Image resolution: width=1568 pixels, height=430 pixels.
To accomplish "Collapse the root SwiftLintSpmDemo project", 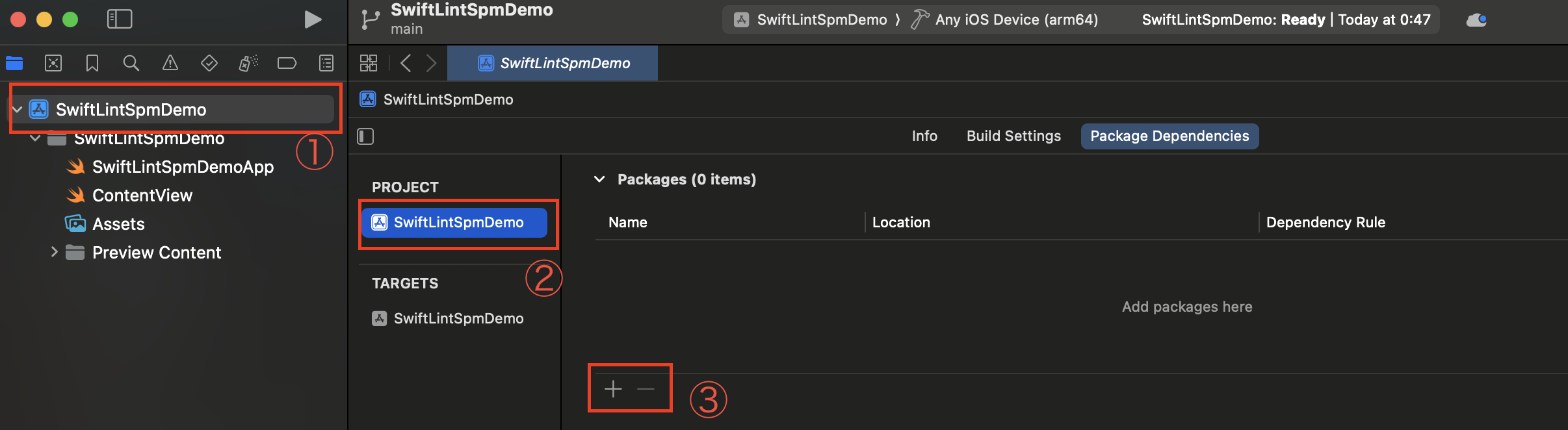I will click(18, 109).
